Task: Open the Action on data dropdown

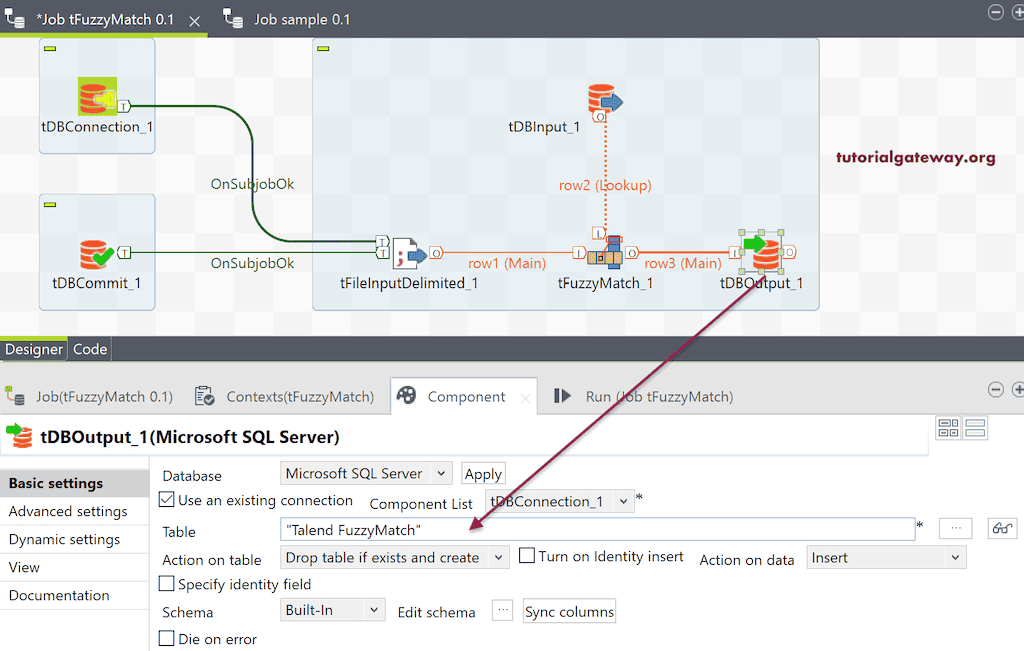Action: (886, 558)
